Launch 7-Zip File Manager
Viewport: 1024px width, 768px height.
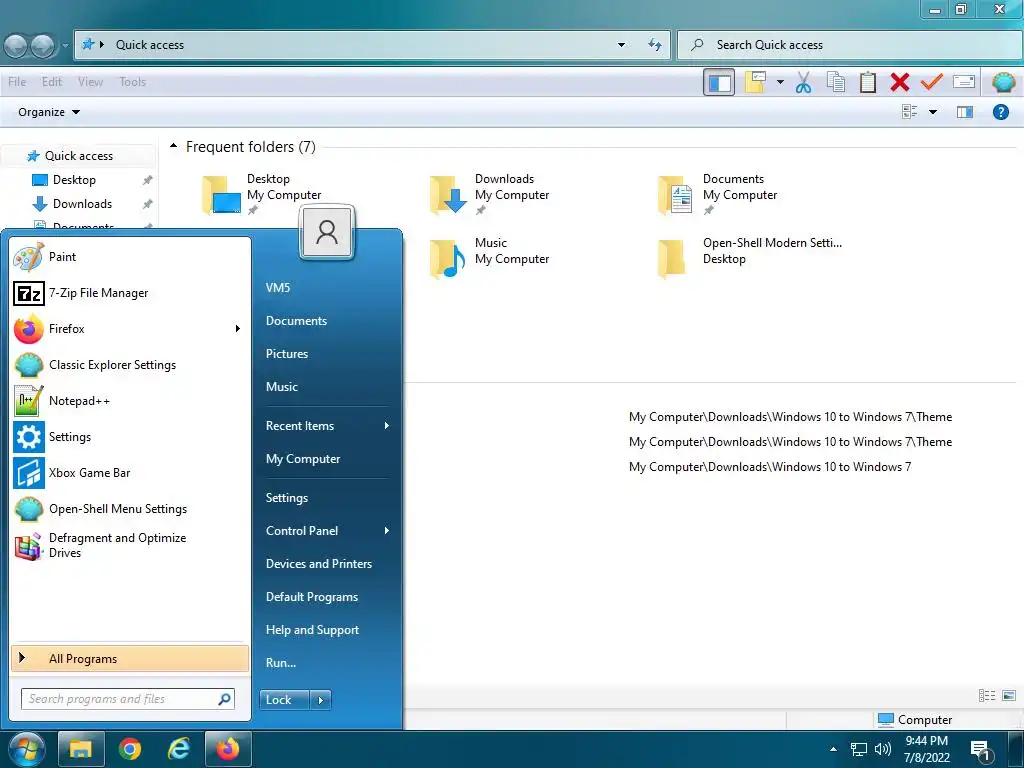click(x=130, y=293)
